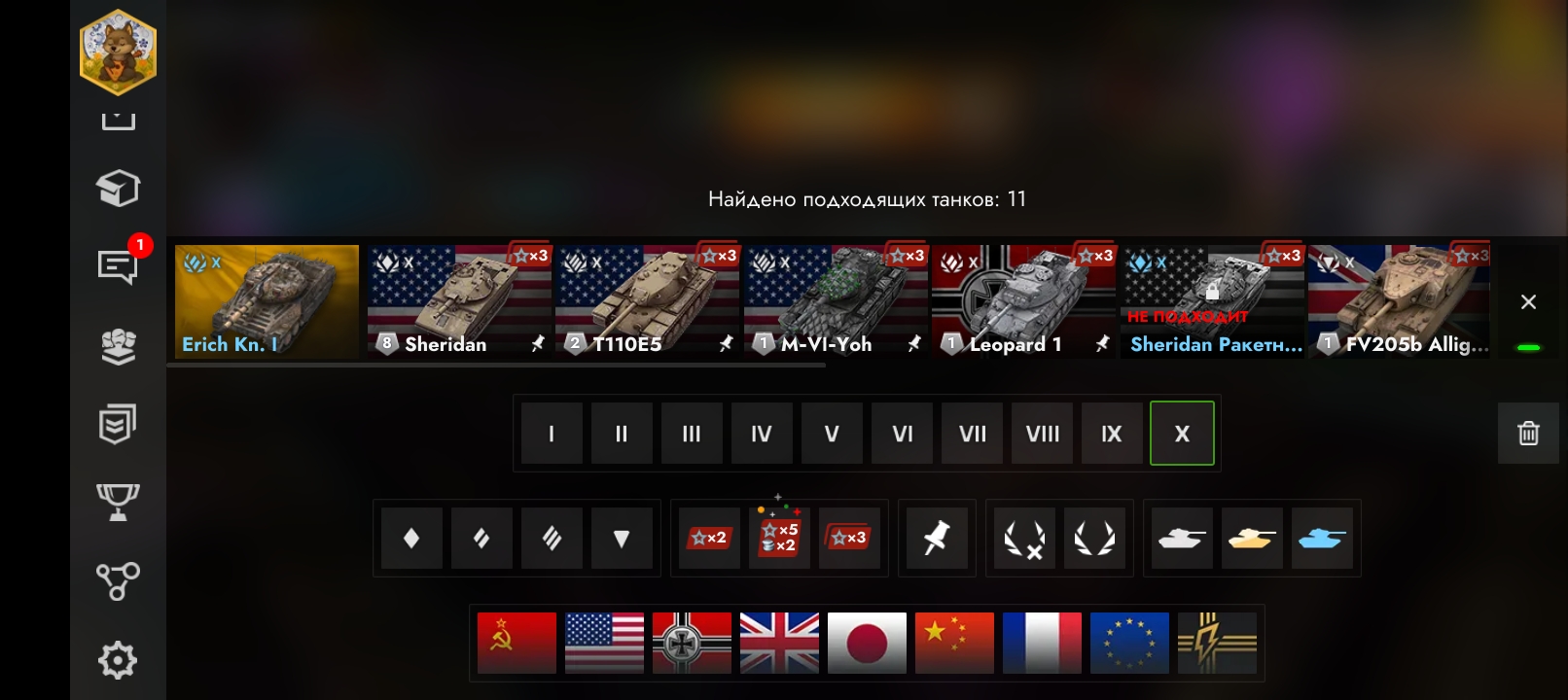Choose the Leopard 1 tank

(x=1023, y=301)
